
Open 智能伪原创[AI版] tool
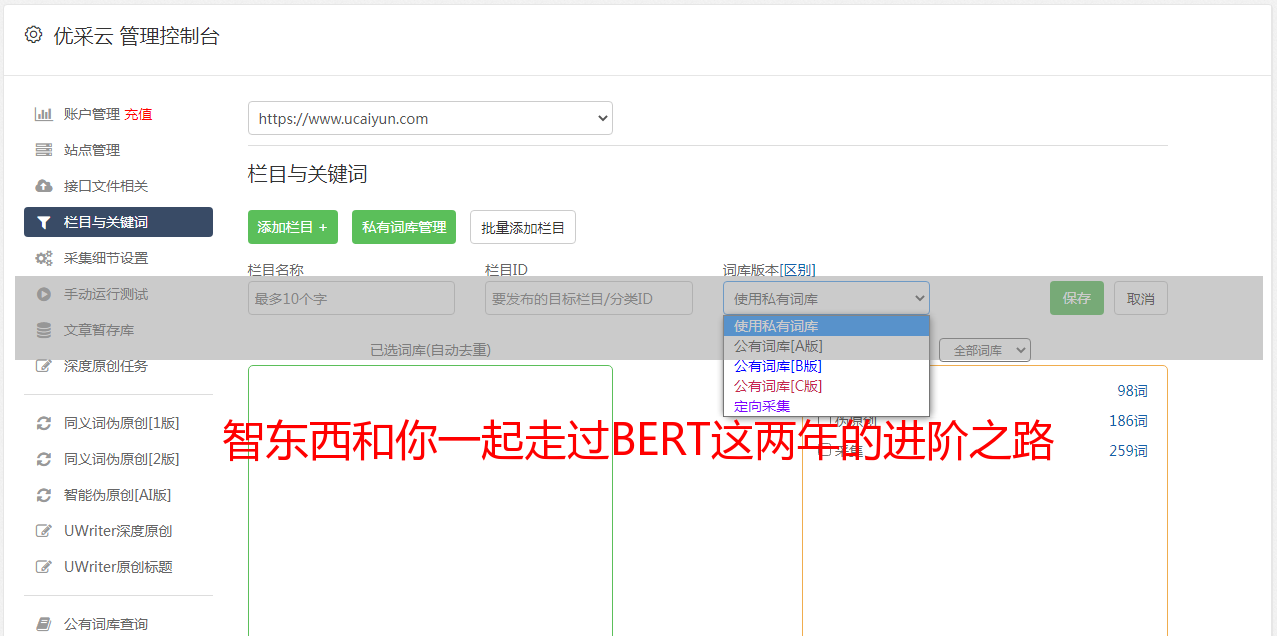pyautogui.click(x=118, y=495)
